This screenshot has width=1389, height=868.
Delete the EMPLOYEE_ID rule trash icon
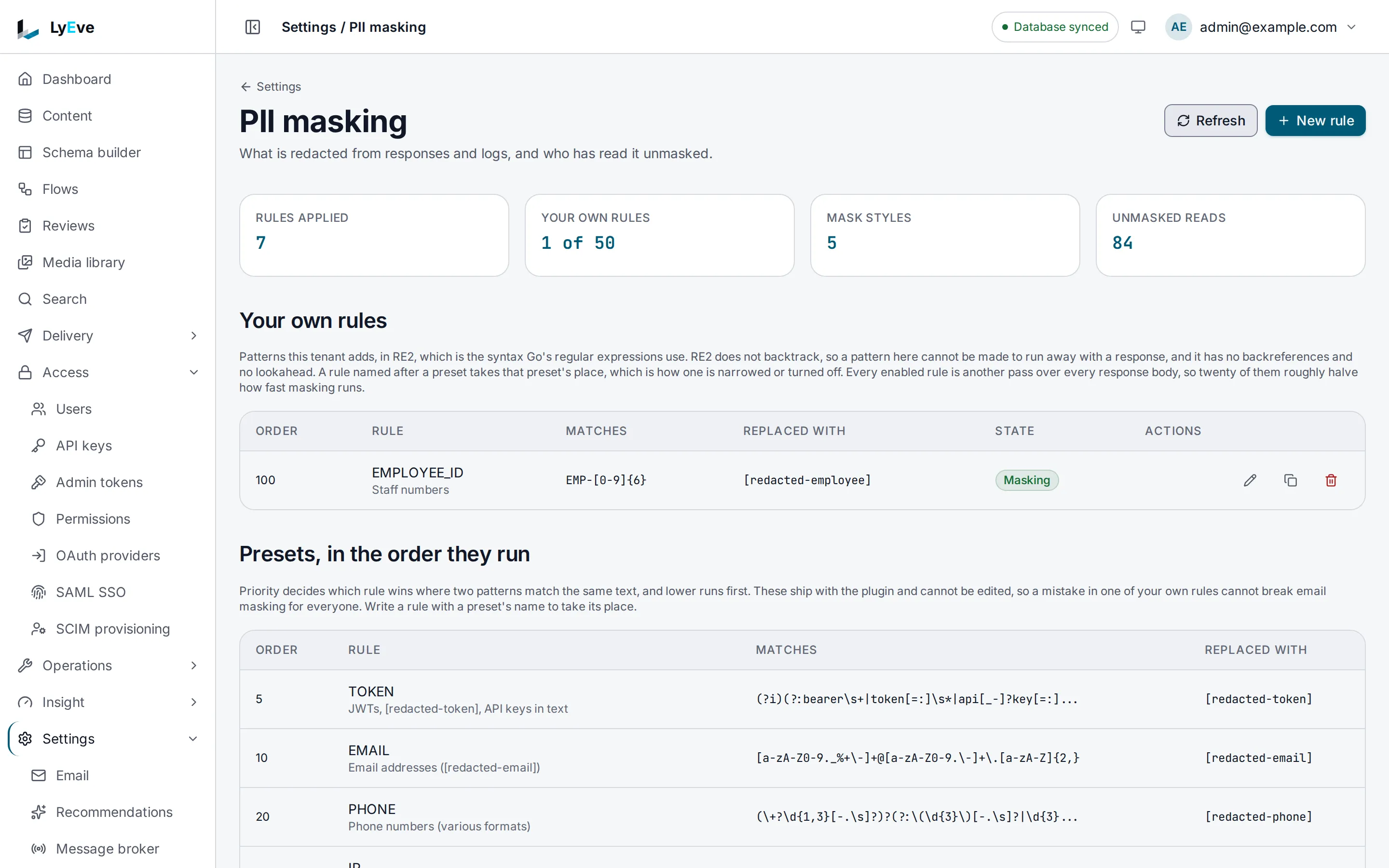coord(1331,480)
